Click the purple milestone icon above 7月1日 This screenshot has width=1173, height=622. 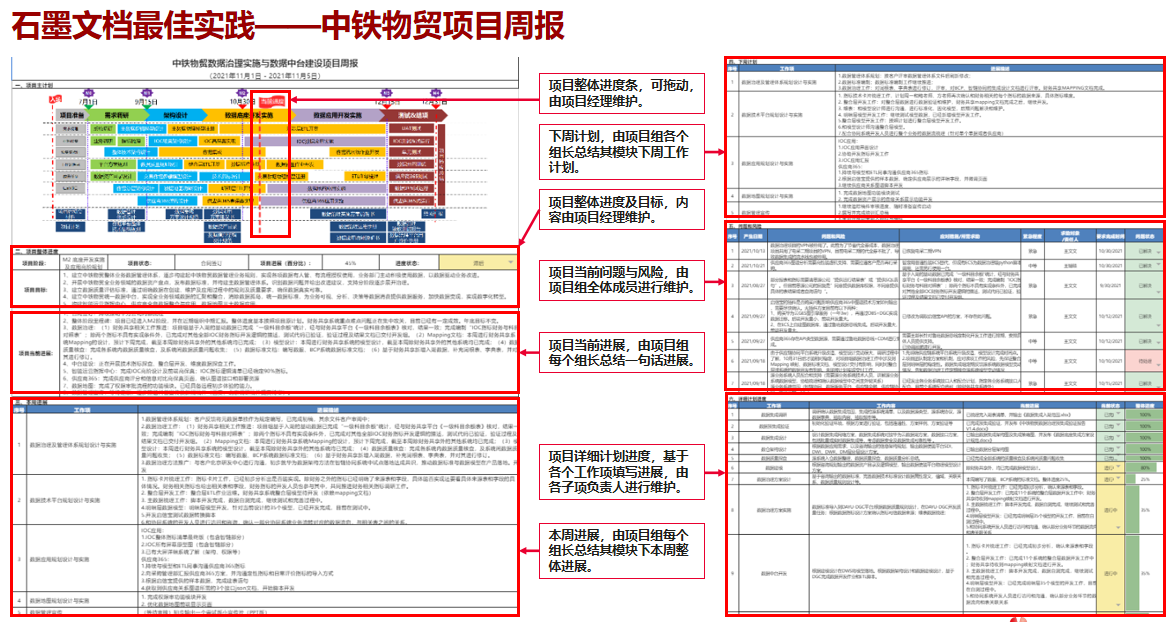[x=88, y=93]
